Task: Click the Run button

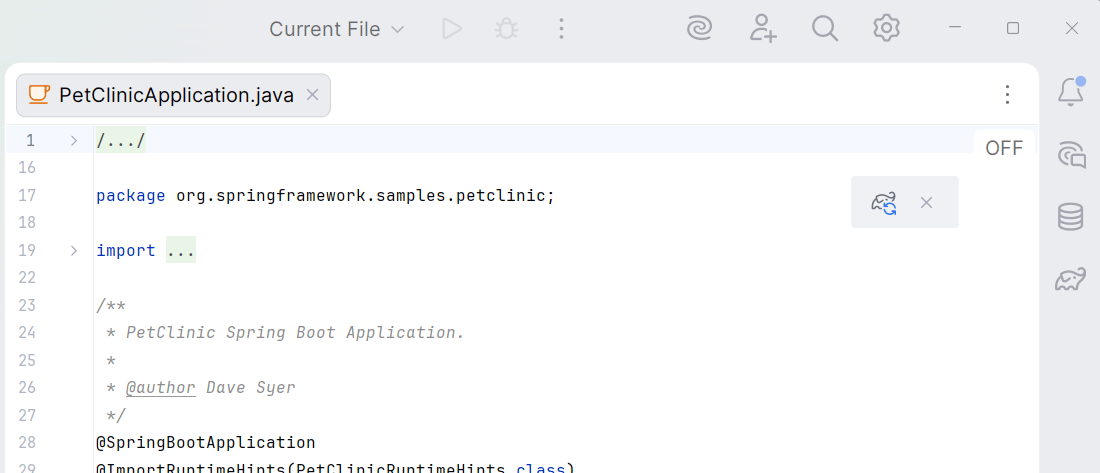Action: (452, 29)
